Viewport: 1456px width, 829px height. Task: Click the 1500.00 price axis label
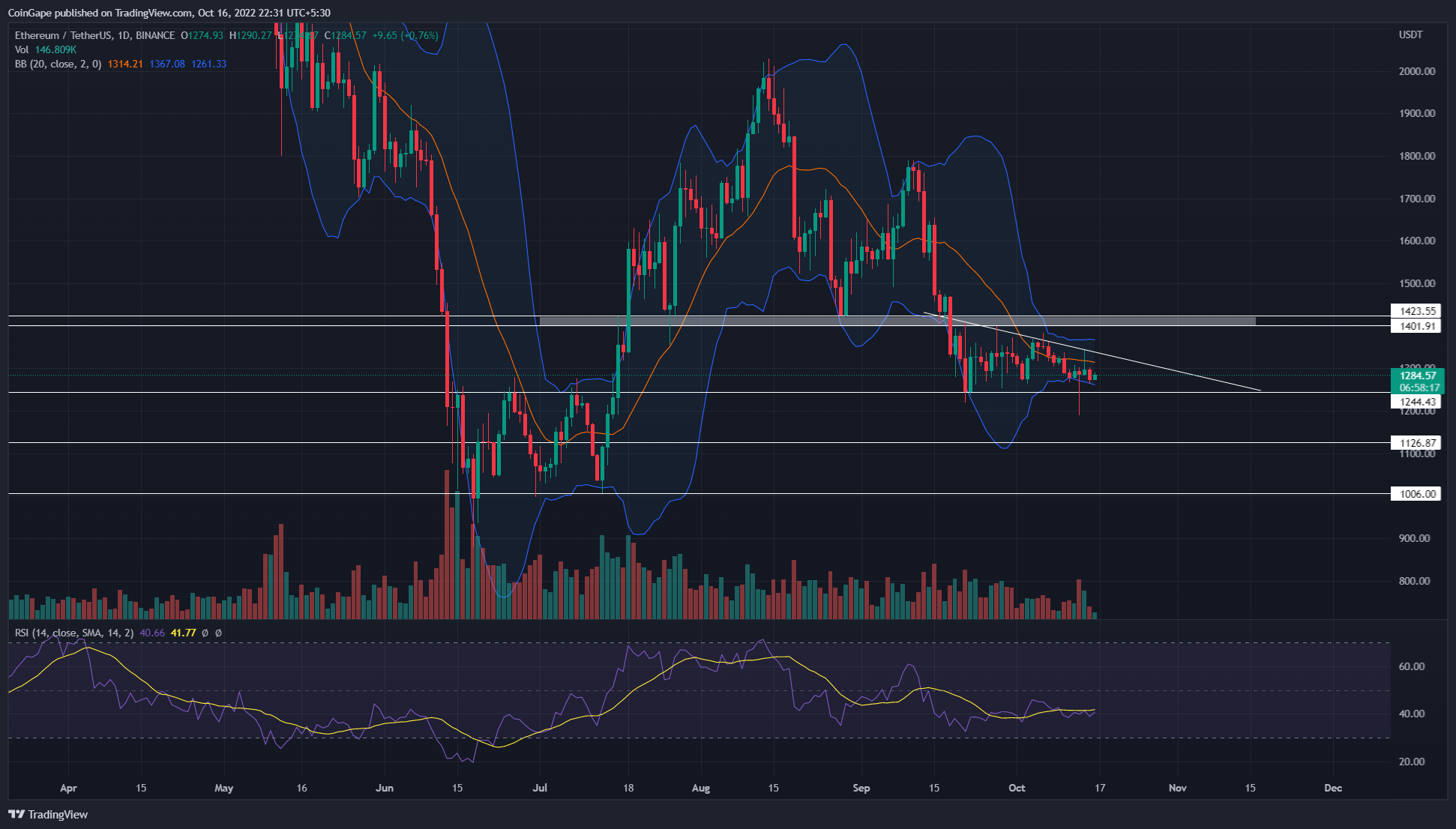1417,283
